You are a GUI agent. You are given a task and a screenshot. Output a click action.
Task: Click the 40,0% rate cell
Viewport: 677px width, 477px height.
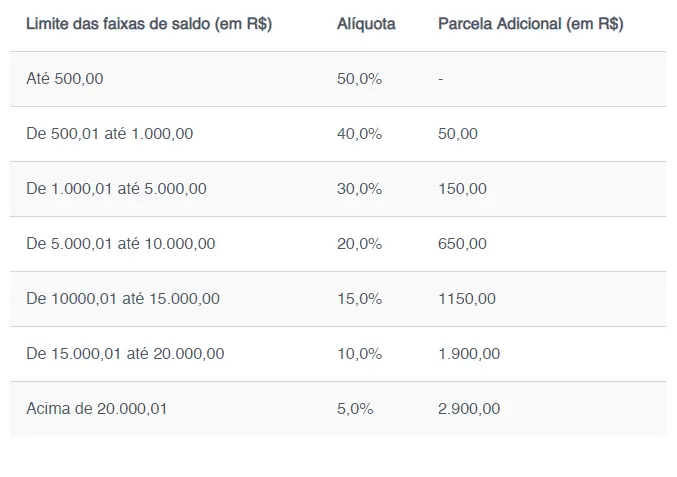[x=359, y=134]
